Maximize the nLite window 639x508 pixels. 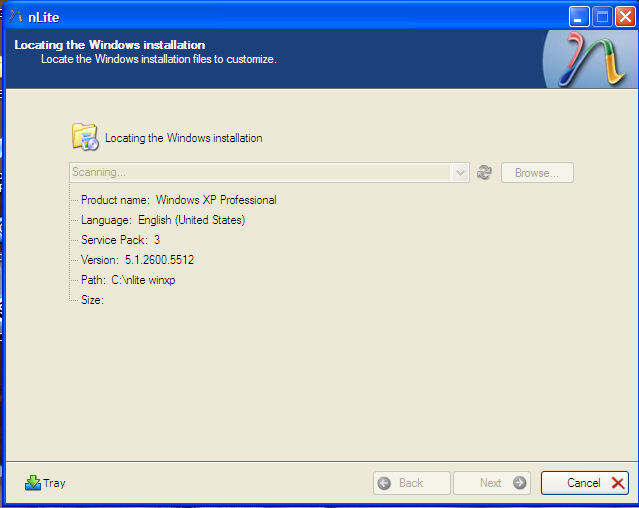point(602,17)
